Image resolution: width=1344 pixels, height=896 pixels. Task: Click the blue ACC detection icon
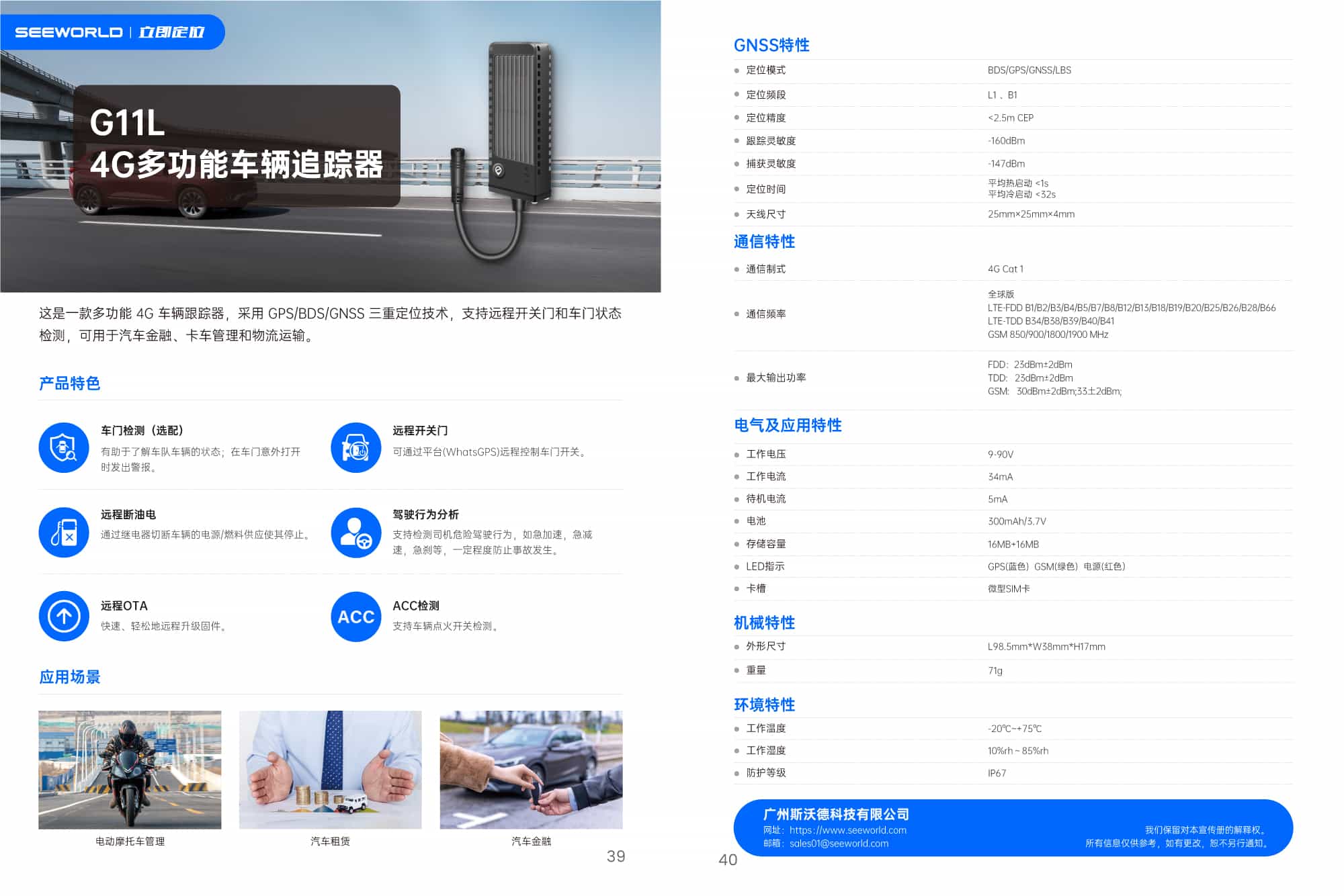click(355, 616)
